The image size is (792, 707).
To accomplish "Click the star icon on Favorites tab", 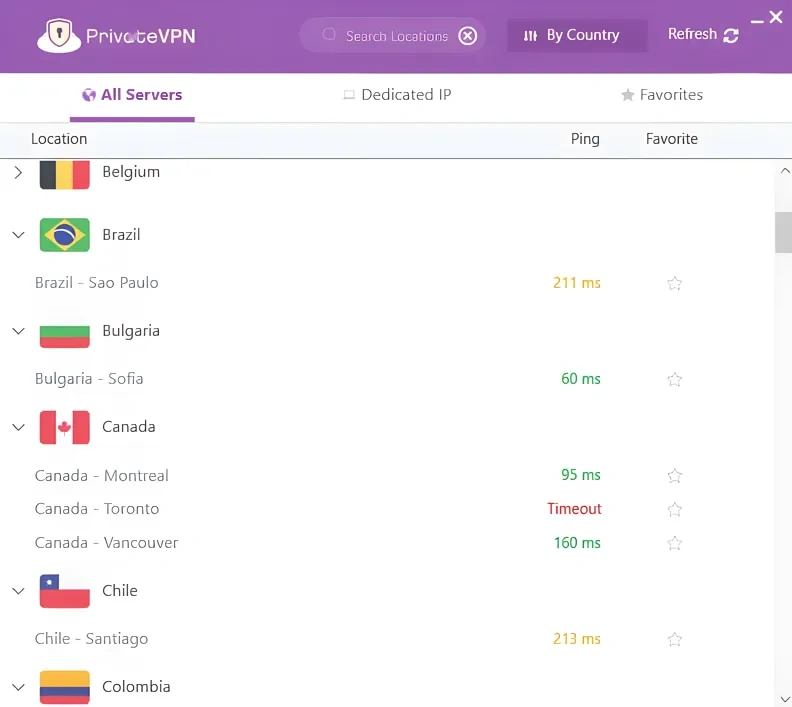I will 627,95.
